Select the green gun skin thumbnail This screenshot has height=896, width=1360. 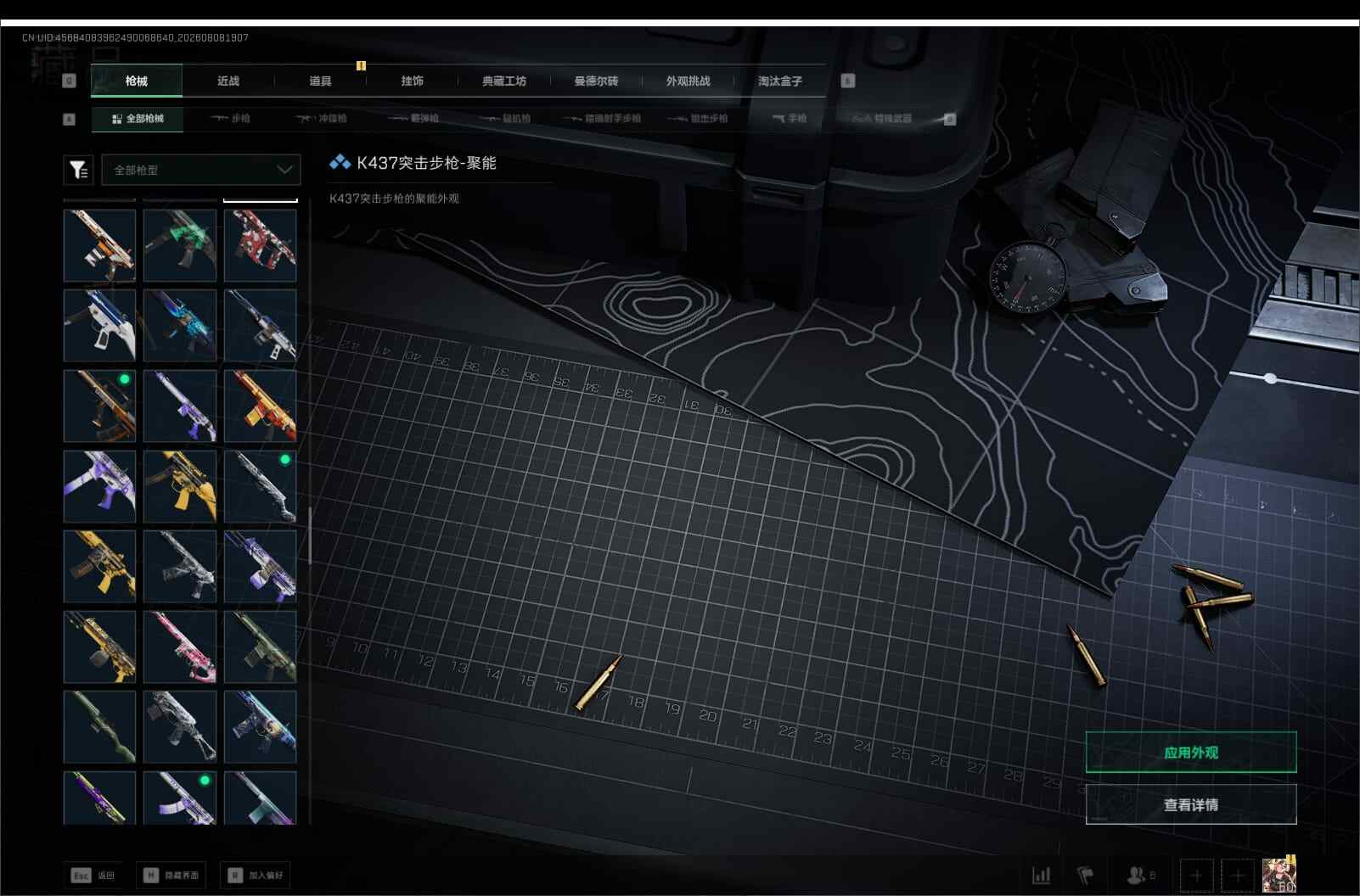pos(180,245)
